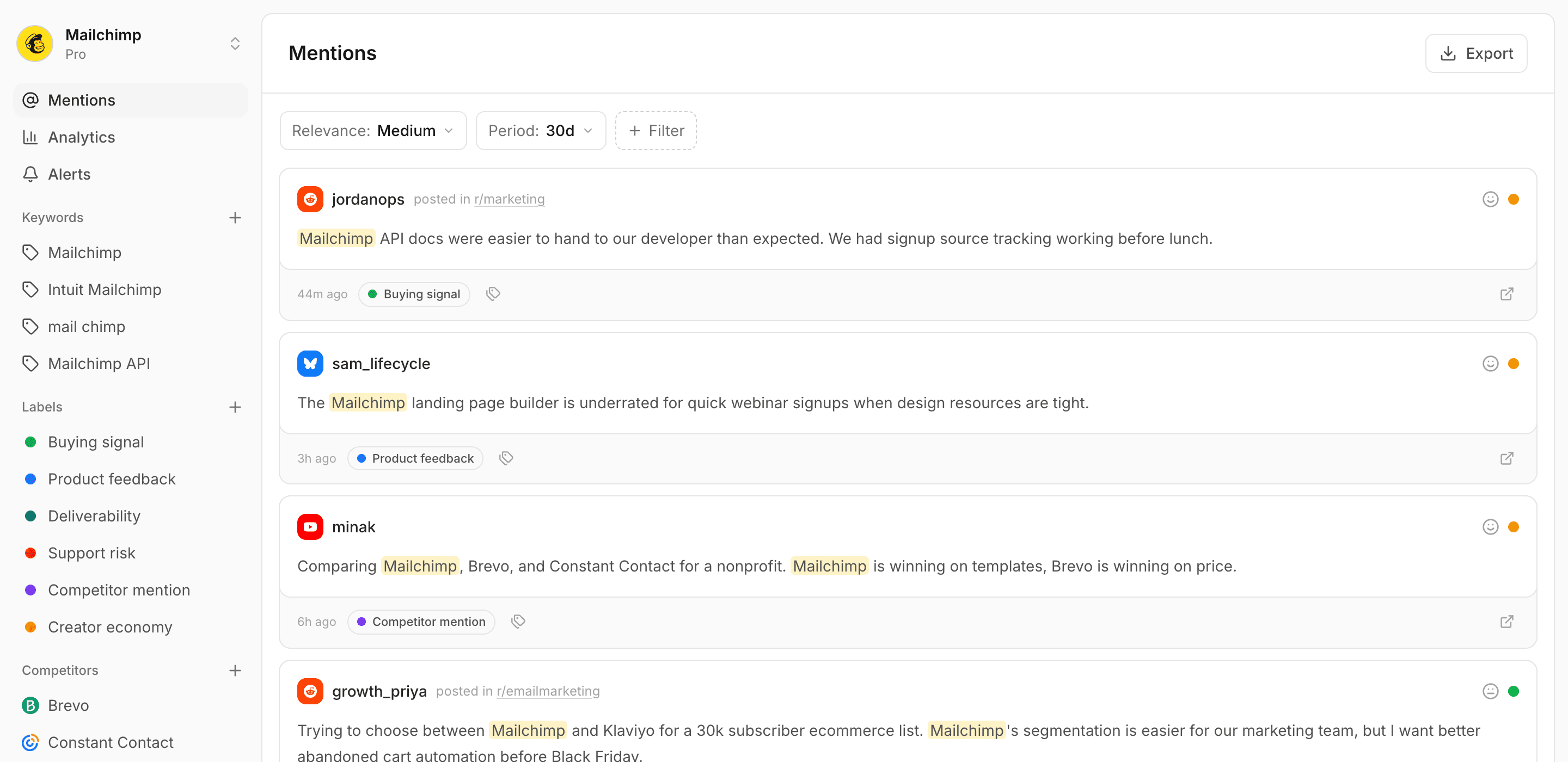
Task: Click the 3h ago timestamp
Action: 316,459
